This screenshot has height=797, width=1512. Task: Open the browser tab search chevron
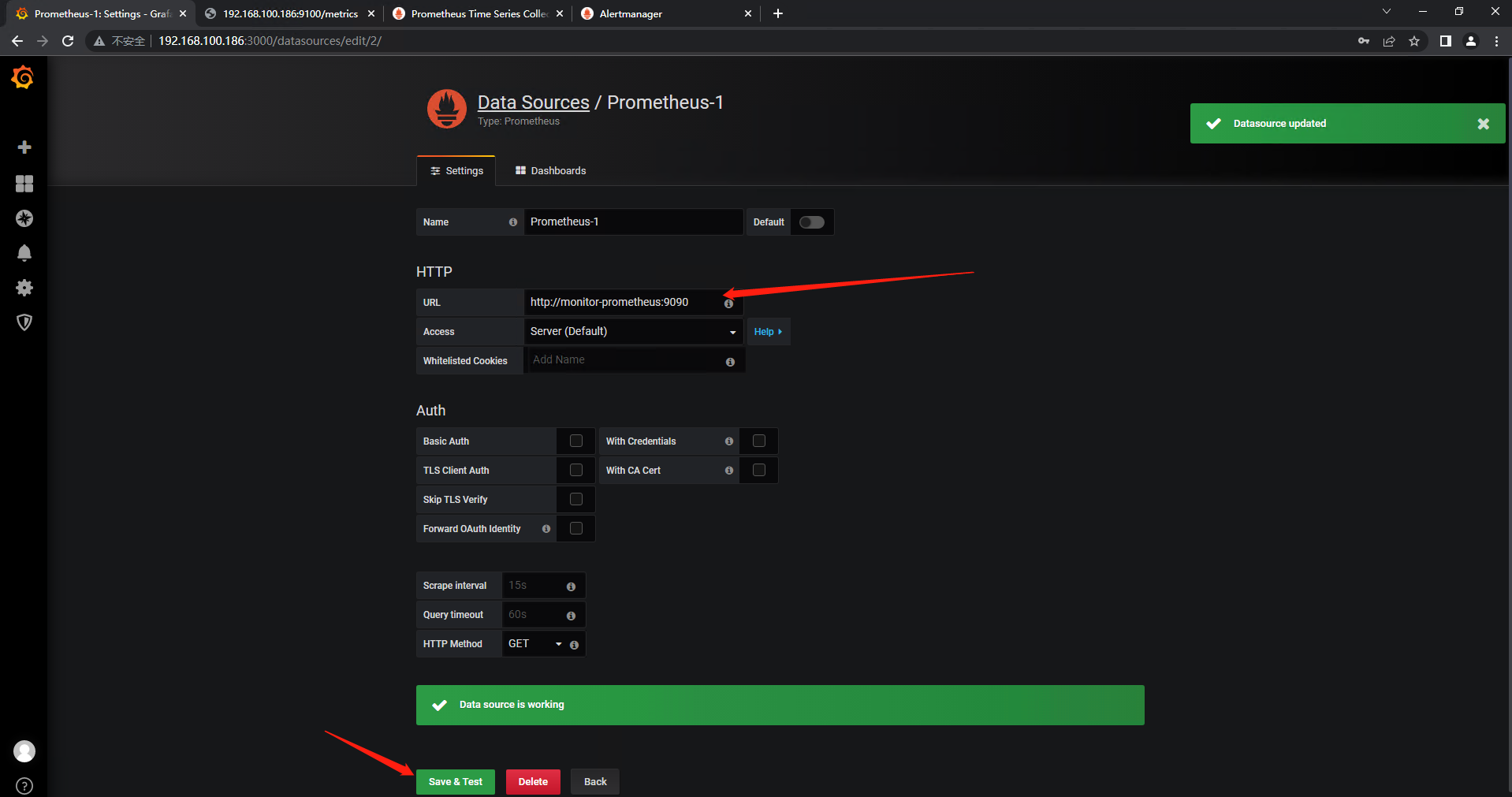(1387, 12)
